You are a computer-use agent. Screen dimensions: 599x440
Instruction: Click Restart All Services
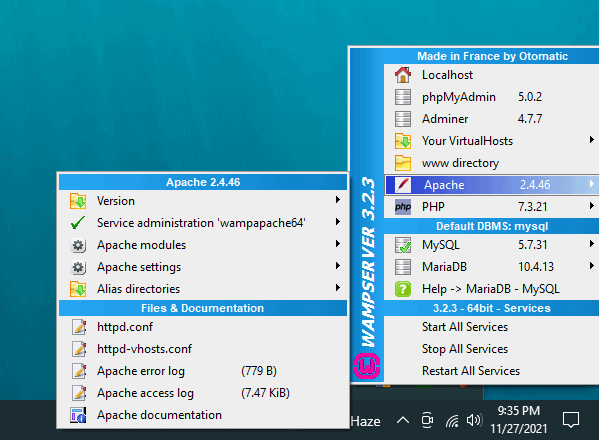coord(491,371)
